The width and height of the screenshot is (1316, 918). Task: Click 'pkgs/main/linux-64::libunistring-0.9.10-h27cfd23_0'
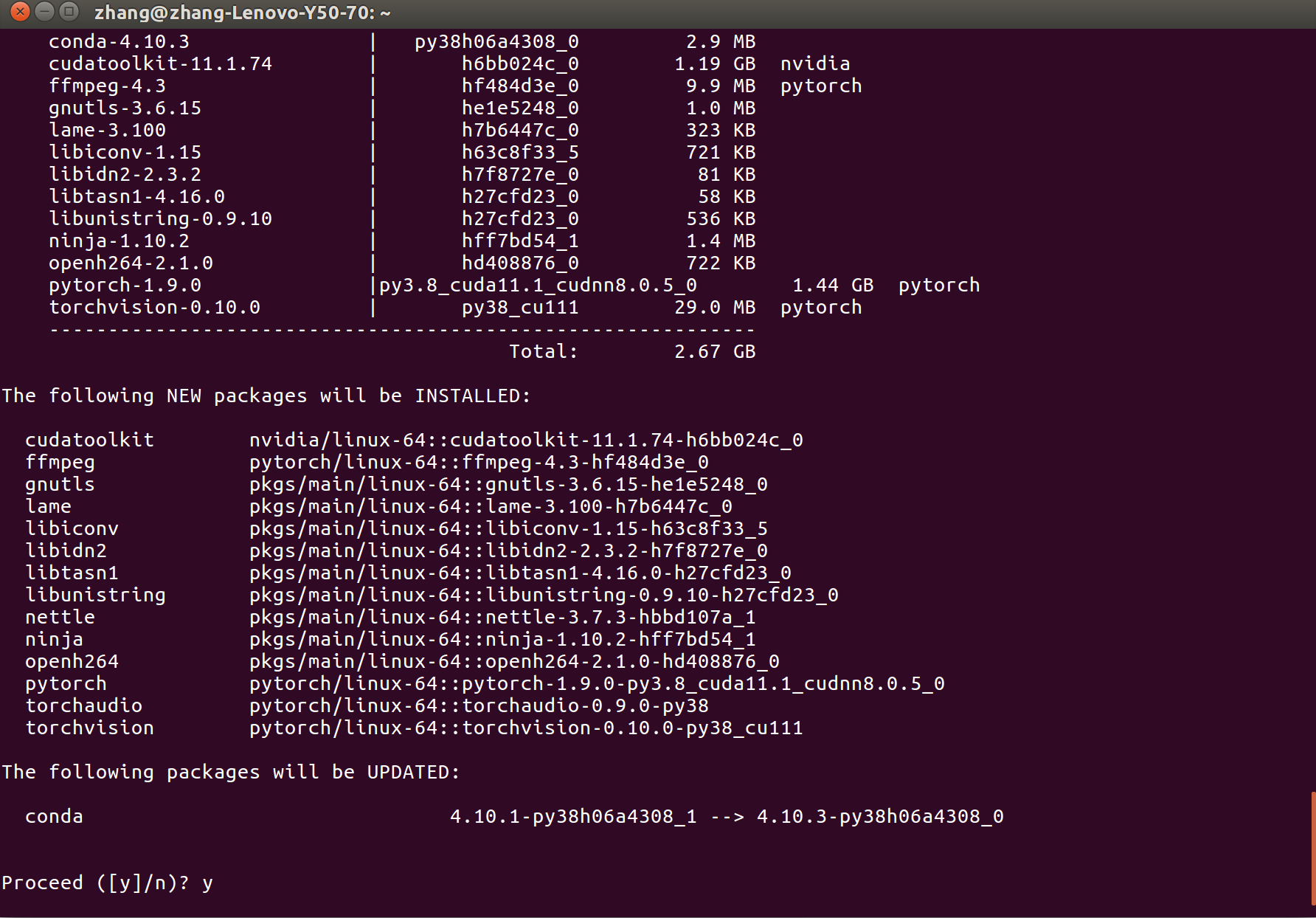click(544, 596)
